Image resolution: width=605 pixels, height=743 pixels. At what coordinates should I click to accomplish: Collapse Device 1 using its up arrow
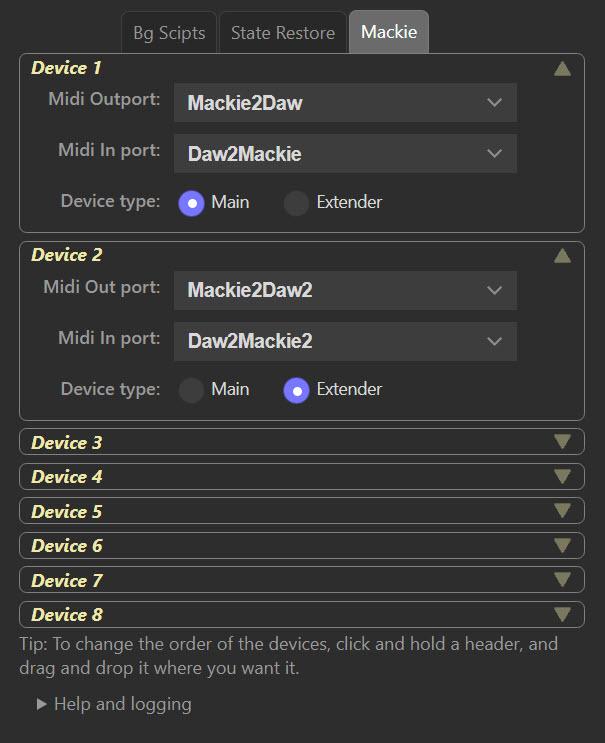point(562,69)
